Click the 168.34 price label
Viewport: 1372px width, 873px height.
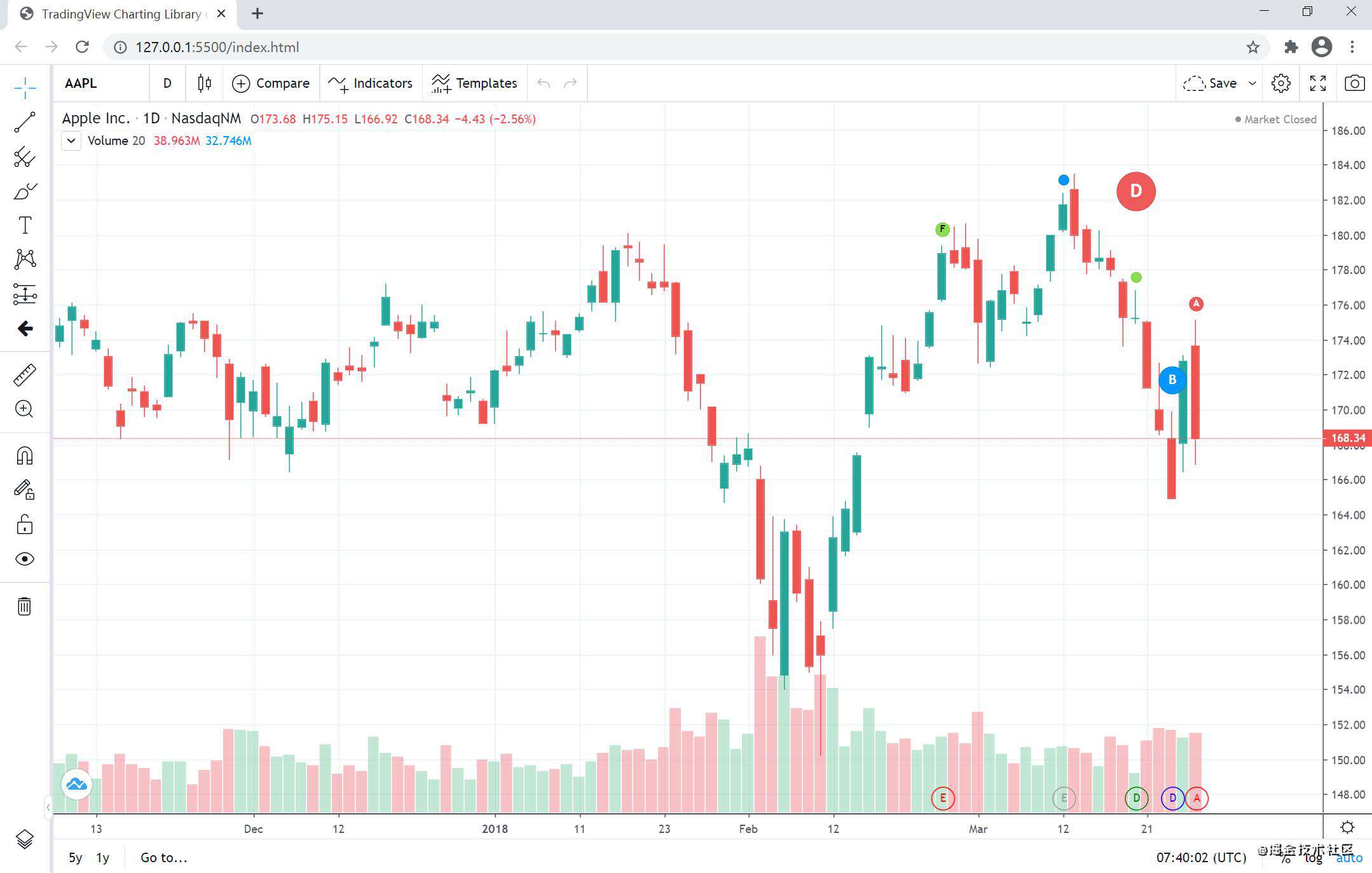1347,438
